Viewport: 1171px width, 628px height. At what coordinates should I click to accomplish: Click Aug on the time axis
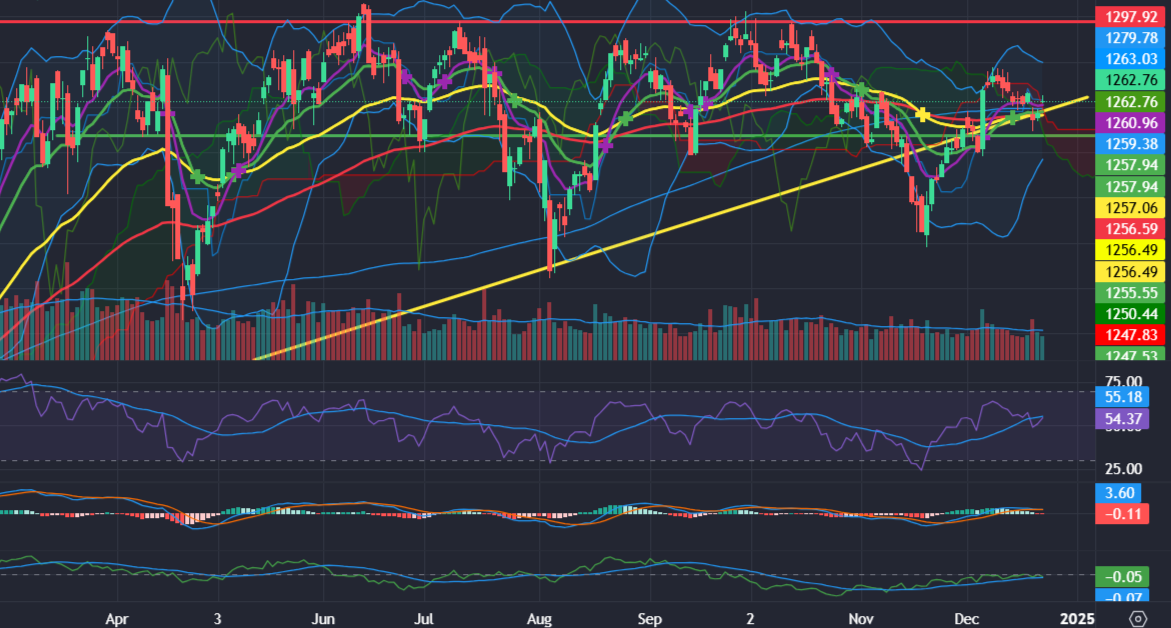click(x=540, y=618)
